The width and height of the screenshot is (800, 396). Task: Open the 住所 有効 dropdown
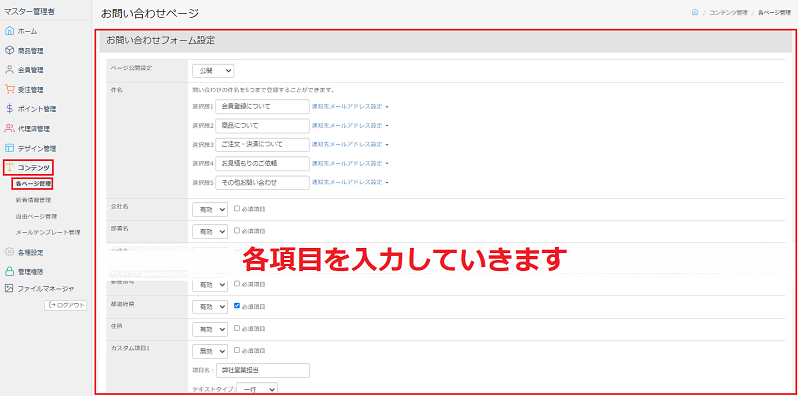click(x=210, y=329)
